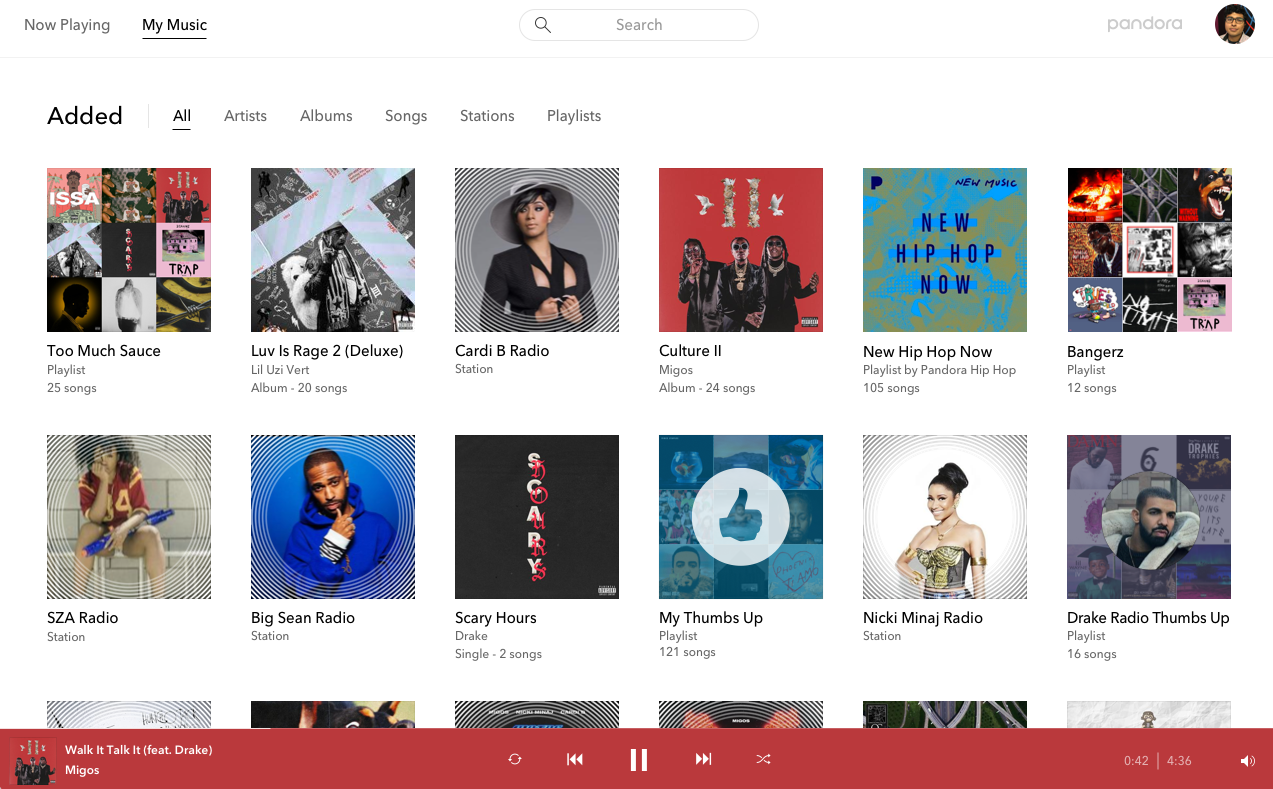The image size is (1273, 789).
Task: Click the "16 songs" count text
Action: coord(1092,654)
